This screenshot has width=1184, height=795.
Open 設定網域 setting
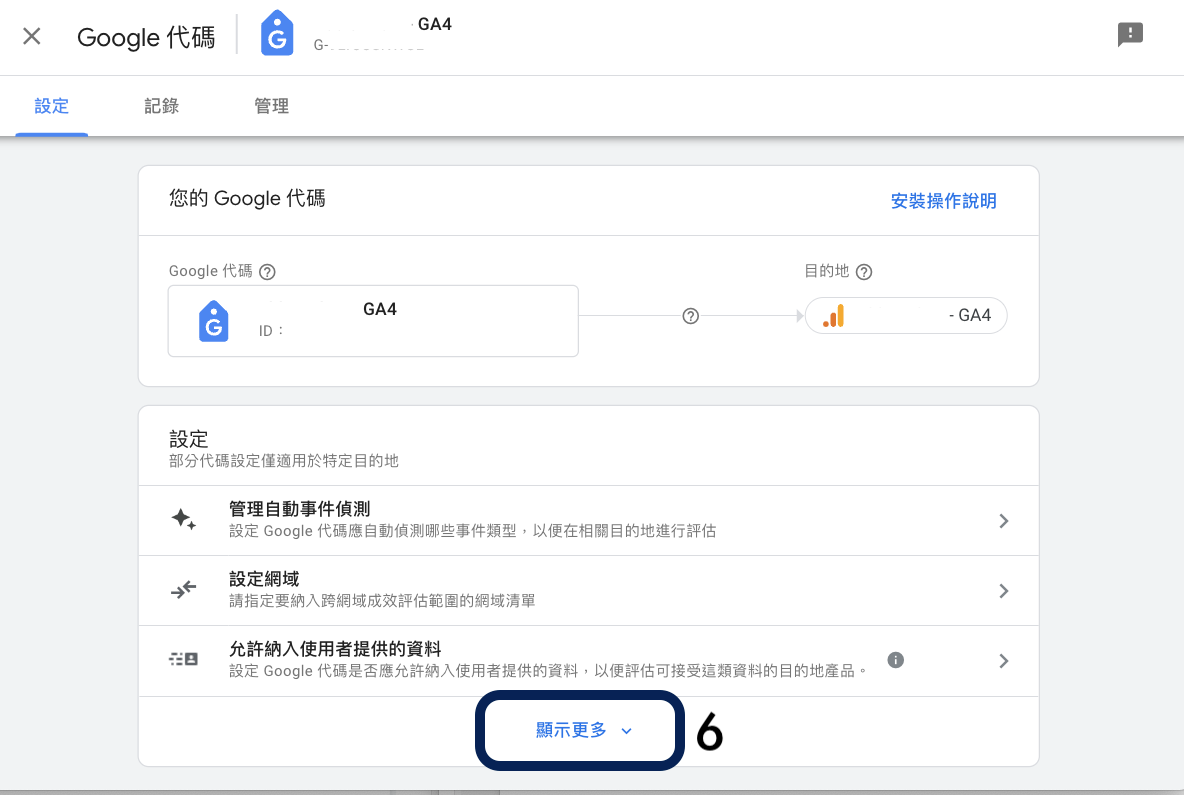[x=588, y=590]
